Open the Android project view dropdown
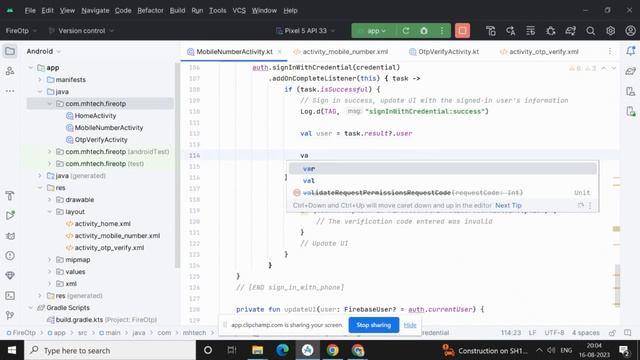Image resolution: width=640 pixels, height=360 pixels. click(x=44, y=51)
